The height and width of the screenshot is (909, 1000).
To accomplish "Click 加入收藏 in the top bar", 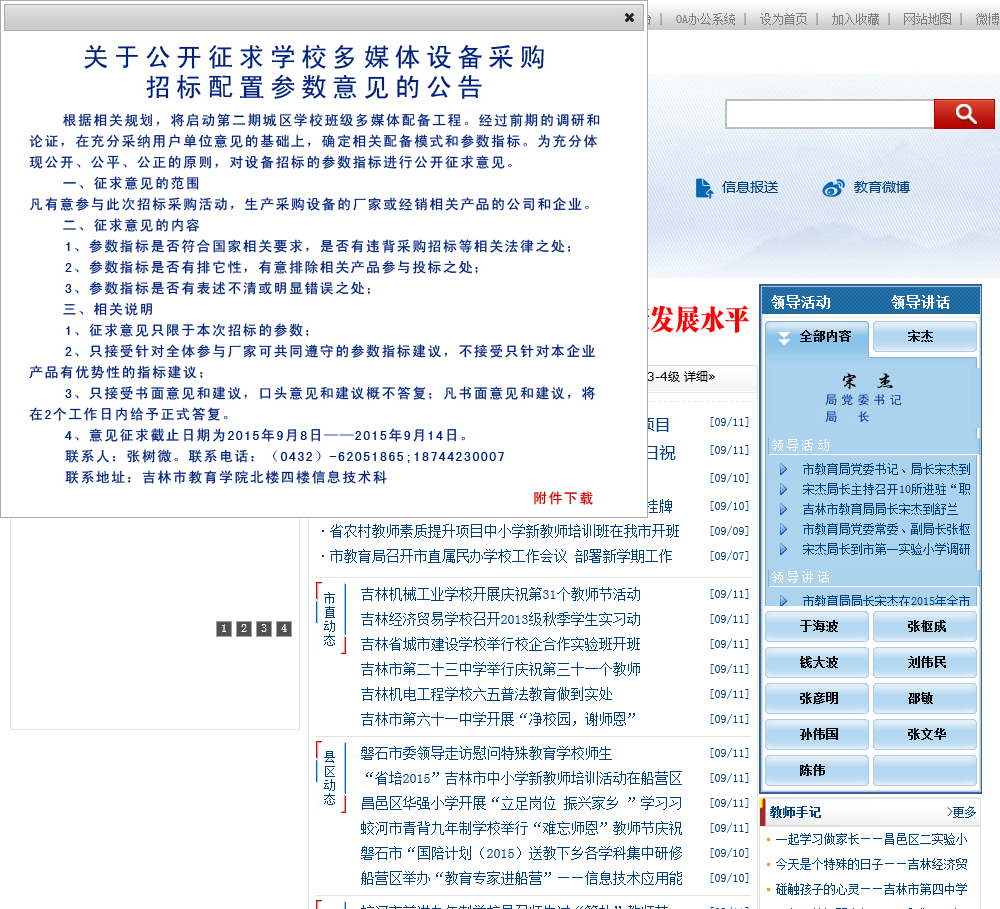I will 855,19.
